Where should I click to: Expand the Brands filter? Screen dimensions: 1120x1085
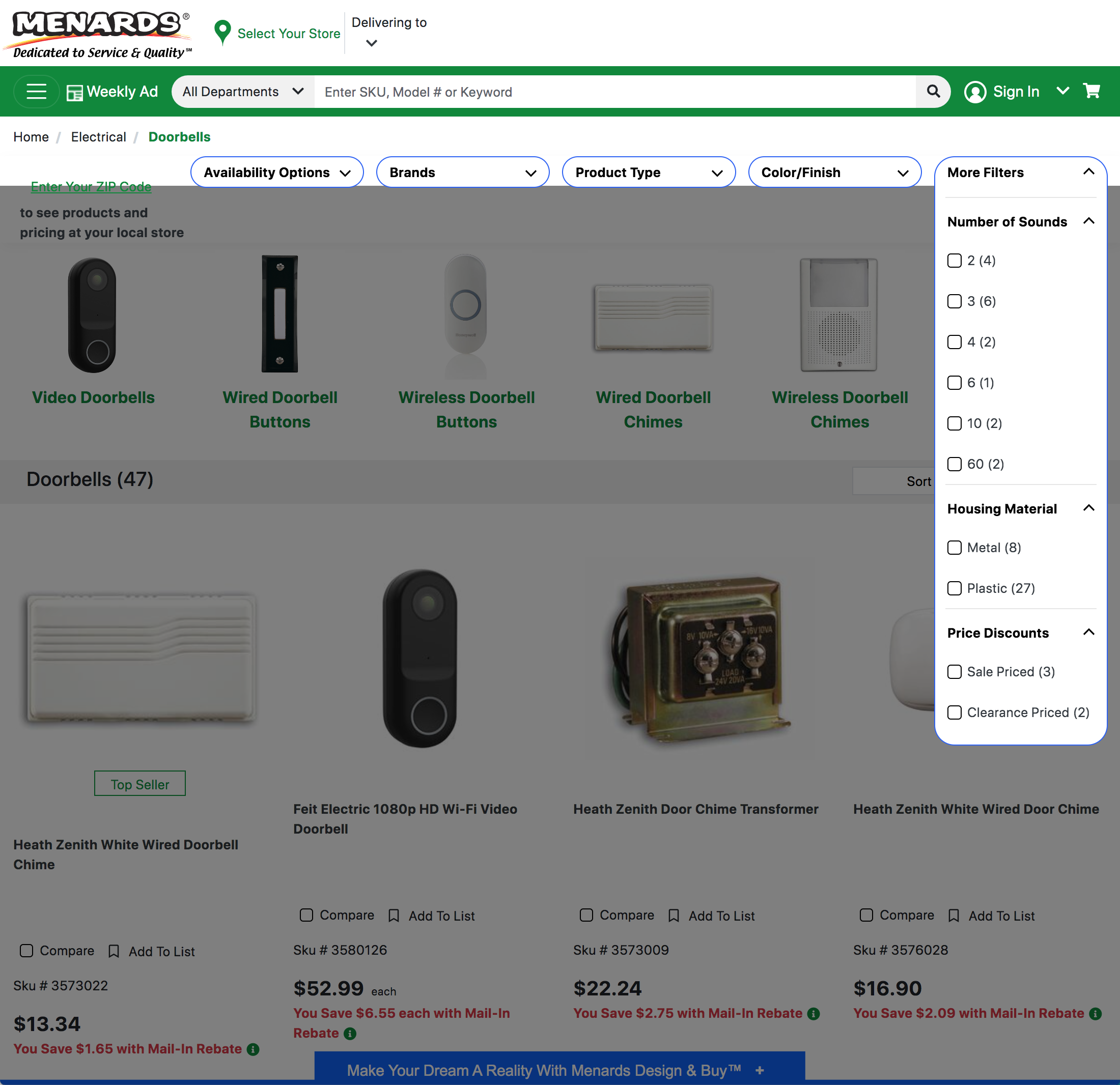click(462, 172)
